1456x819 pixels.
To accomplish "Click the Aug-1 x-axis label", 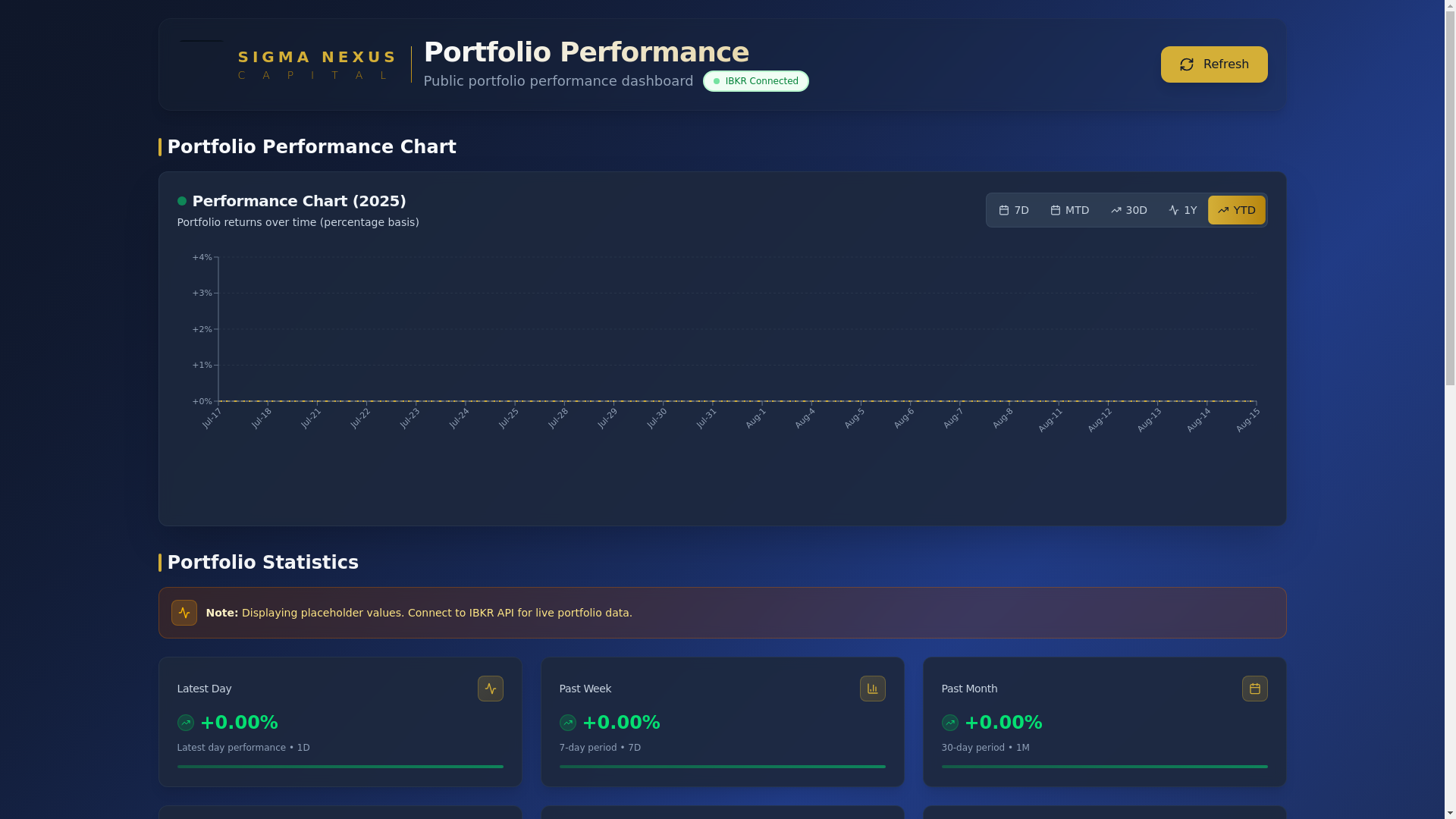I will point(755,419).
